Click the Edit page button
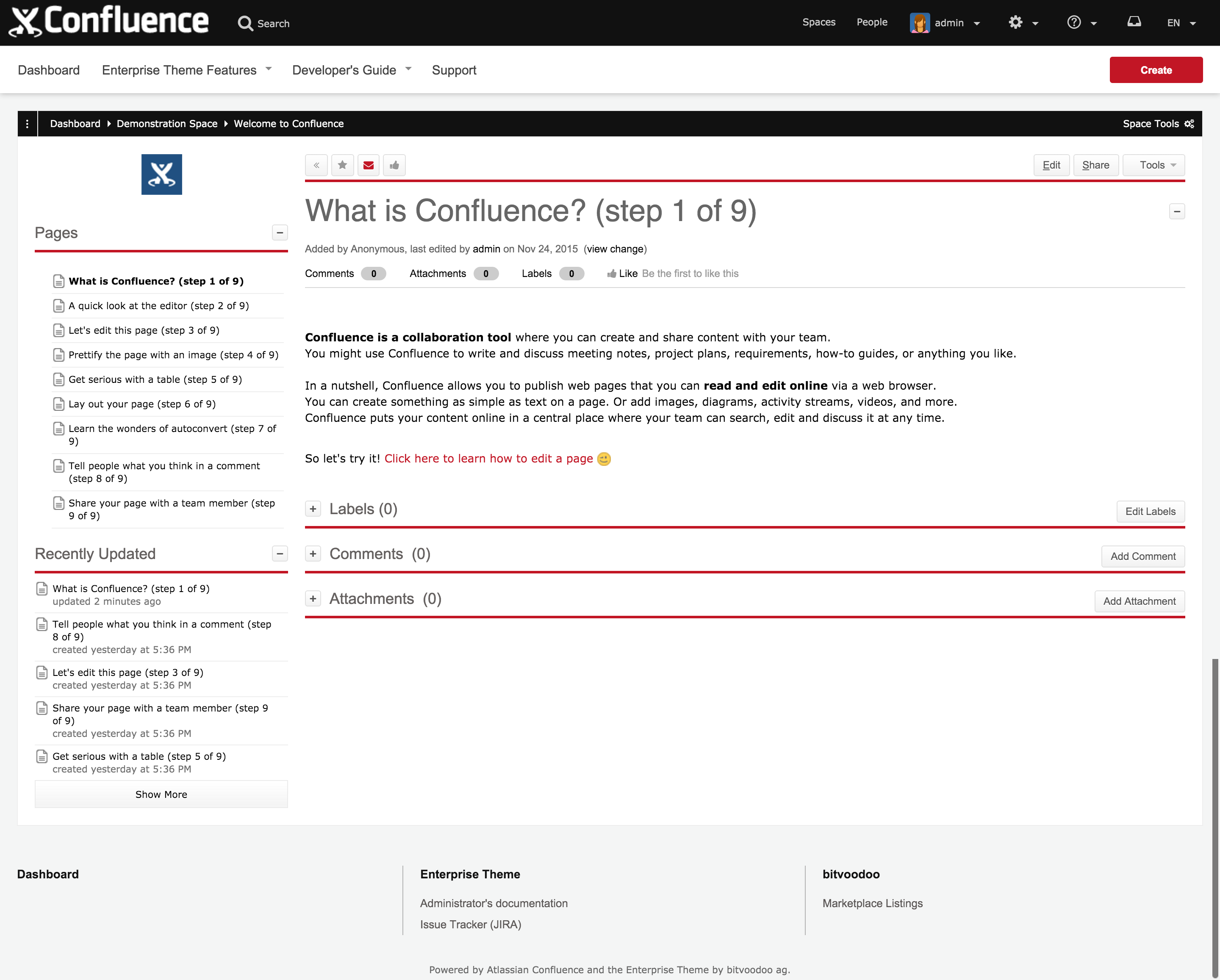Image resolution: width=1220 pixels, height=980 pixels. 1051,165
